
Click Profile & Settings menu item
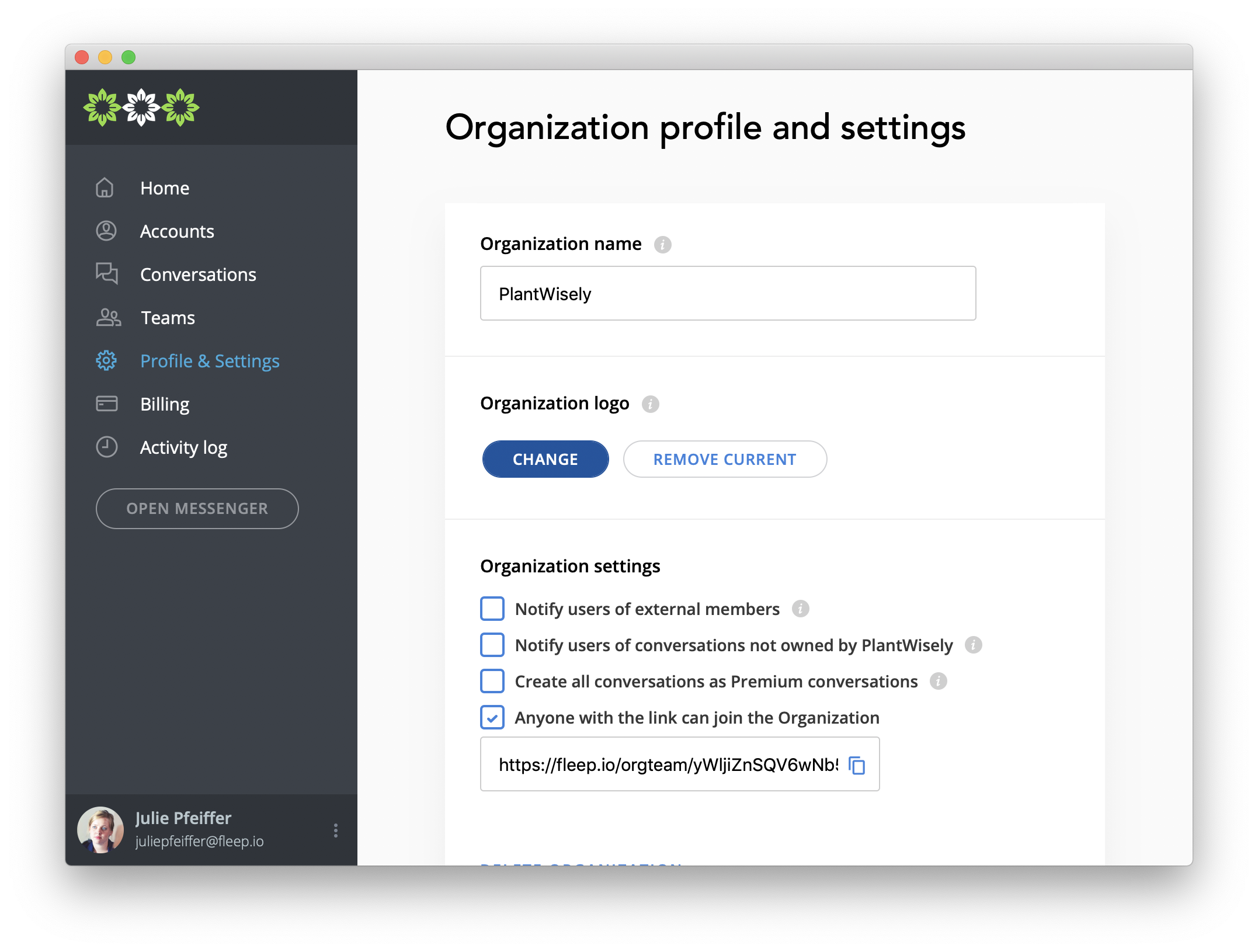211,361
